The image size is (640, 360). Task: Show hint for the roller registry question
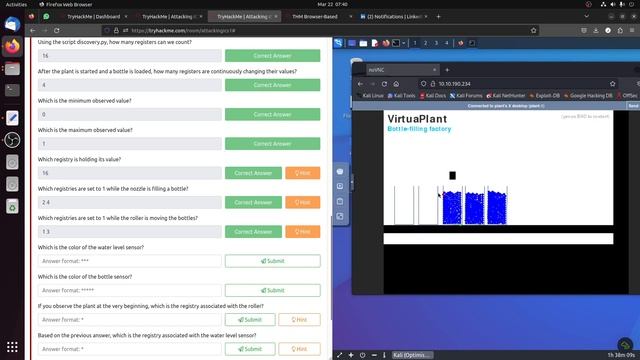pyautogui.click(x=299, y=320)
